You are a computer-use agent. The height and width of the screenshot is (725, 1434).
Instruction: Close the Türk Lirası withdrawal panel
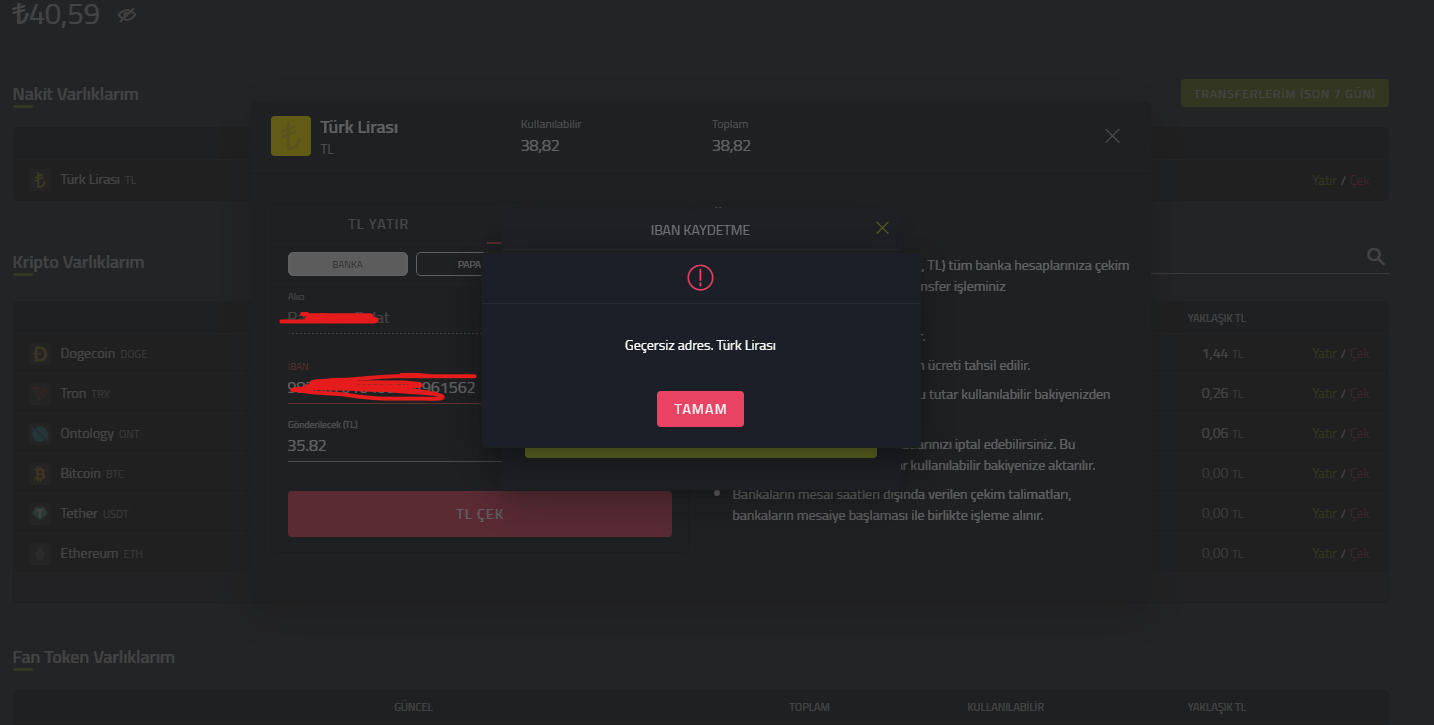tap(1112, 136)
